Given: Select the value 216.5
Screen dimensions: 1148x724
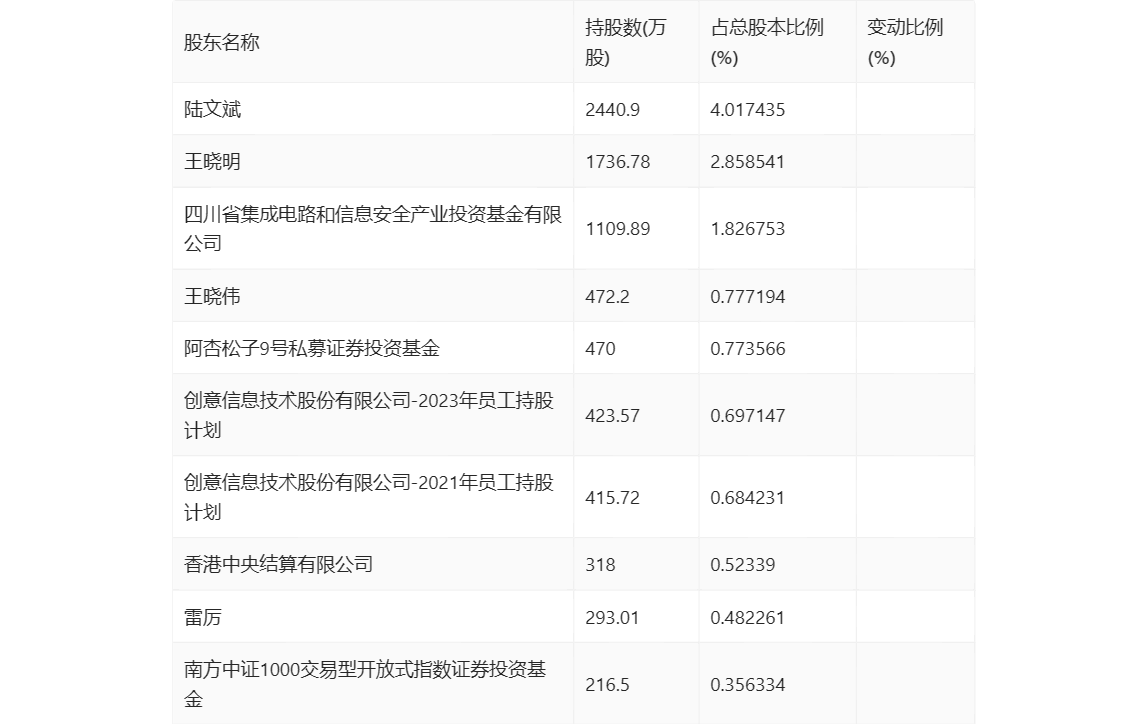Looking at the screenshot, I should coord(607,685).
